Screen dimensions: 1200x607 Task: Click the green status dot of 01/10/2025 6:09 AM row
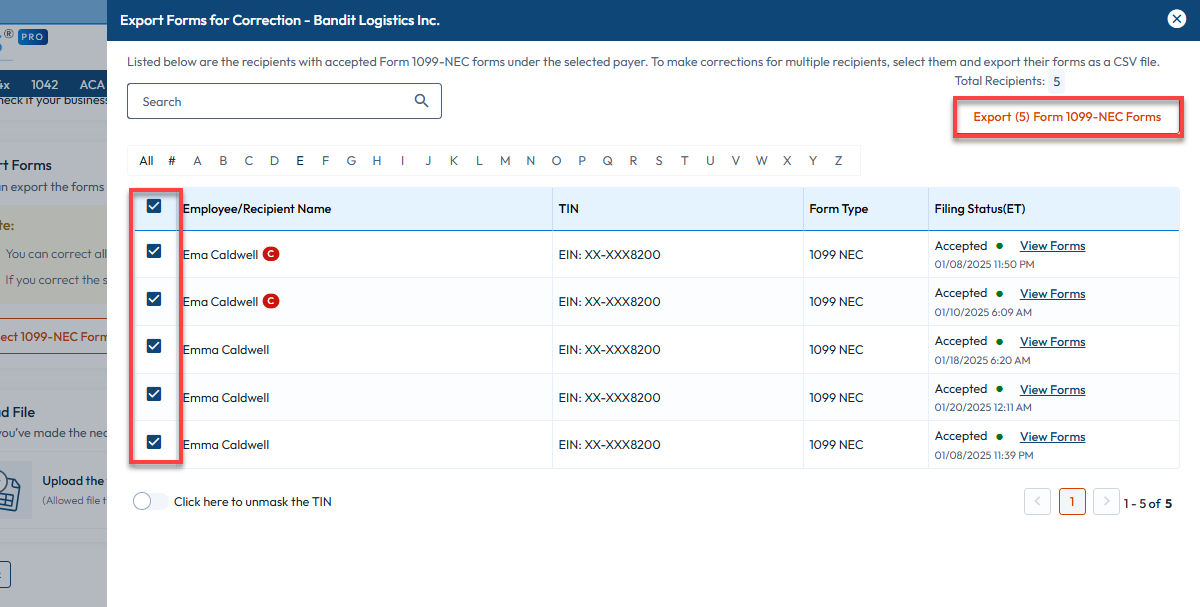(x=999, y=294)
